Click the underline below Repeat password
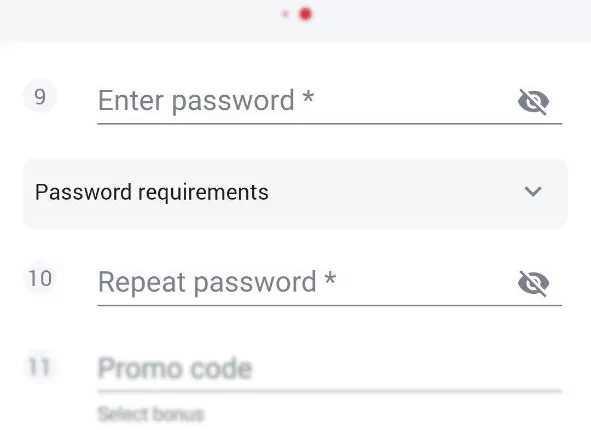 click(x=329, y=305)
